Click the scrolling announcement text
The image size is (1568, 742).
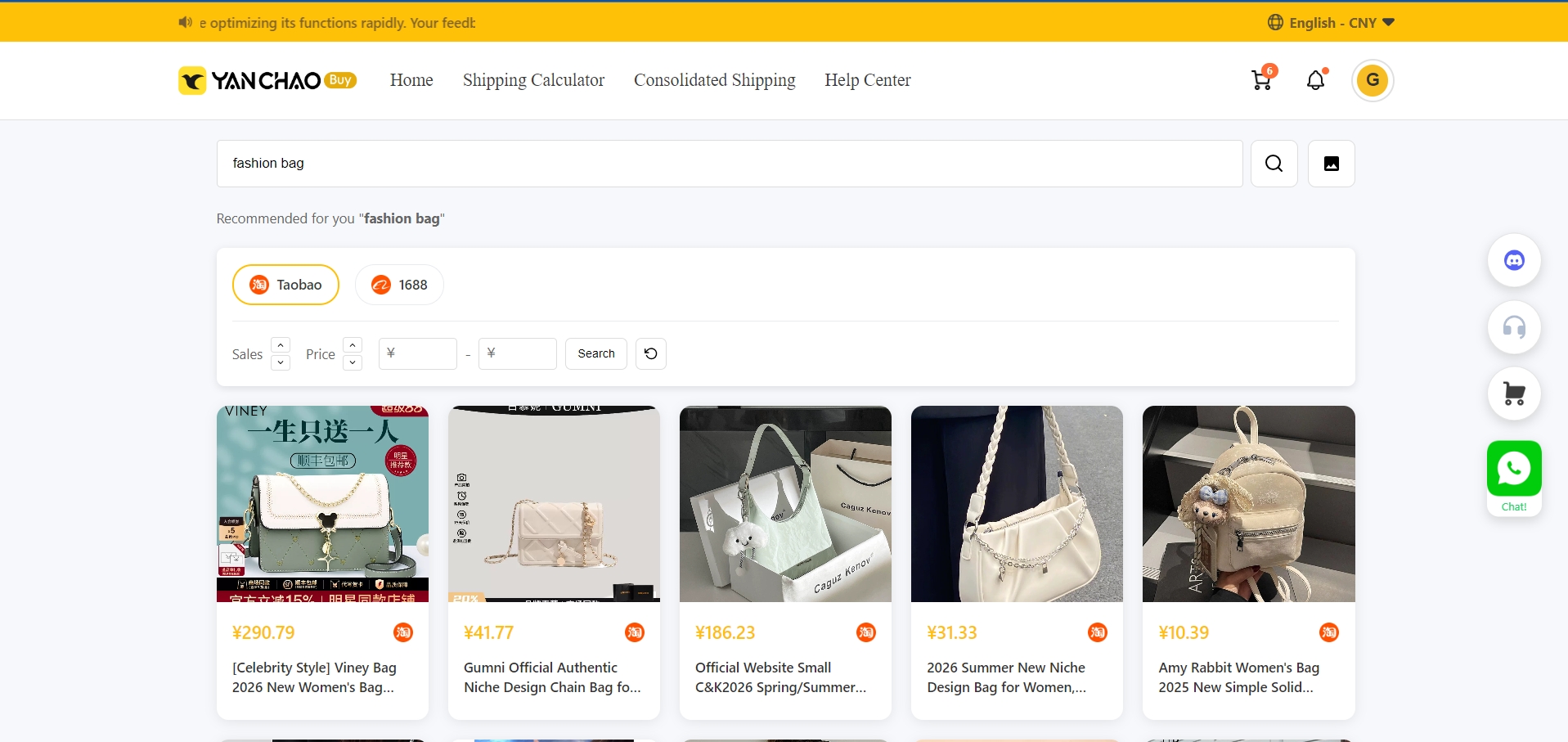point(337,23)
